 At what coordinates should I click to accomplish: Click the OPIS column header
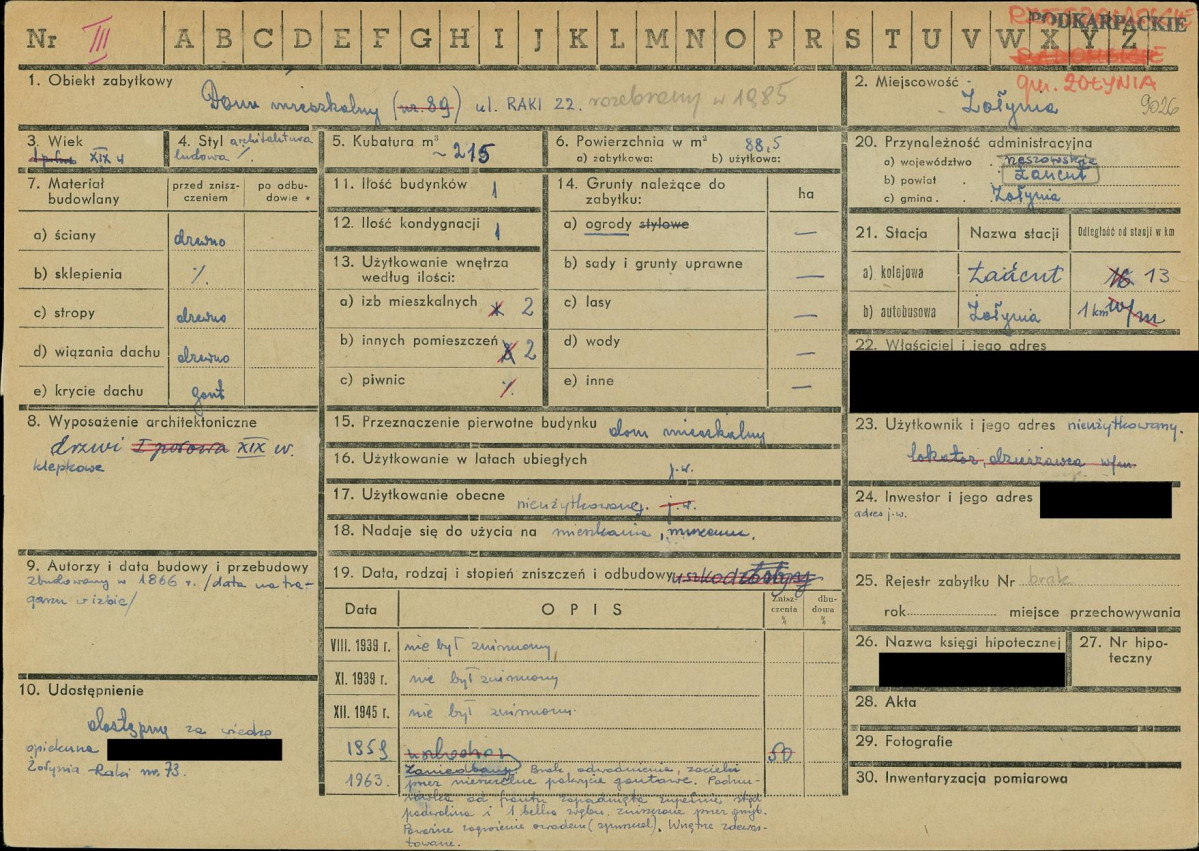point(582,610)
